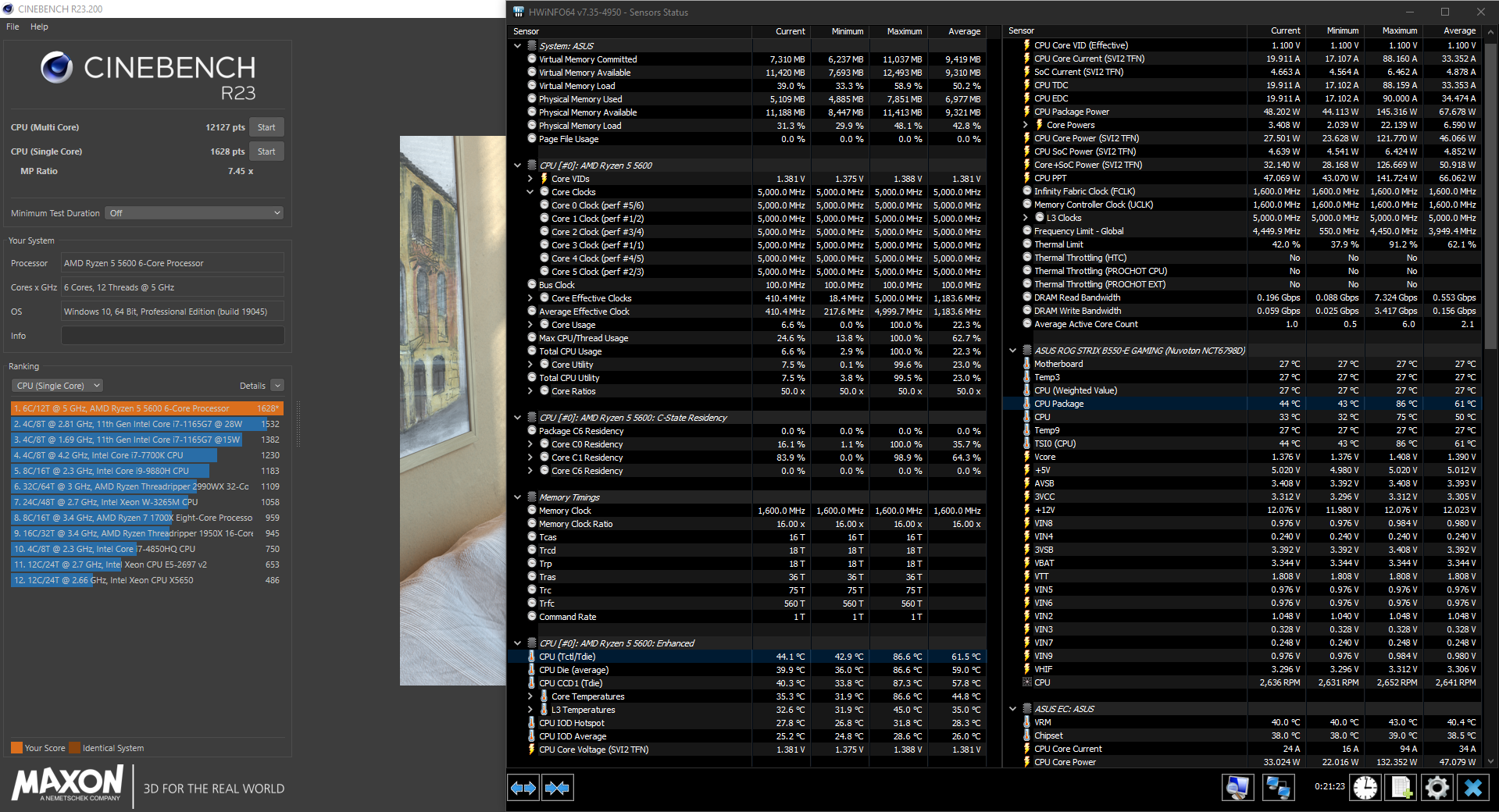
Task: Start the CPU (Single Core) test
Action: point(266,151)
